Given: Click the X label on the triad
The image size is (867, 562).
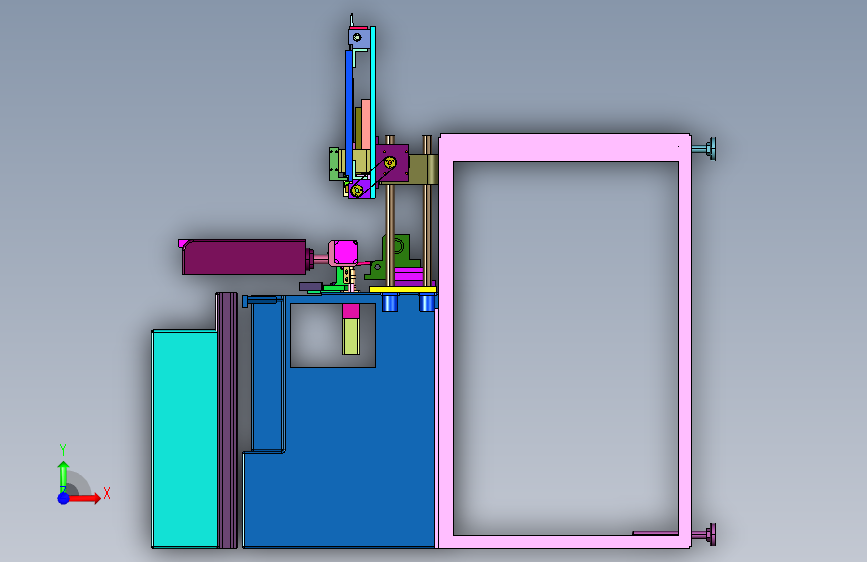Looking at the screenshot, I should point(107,493).
